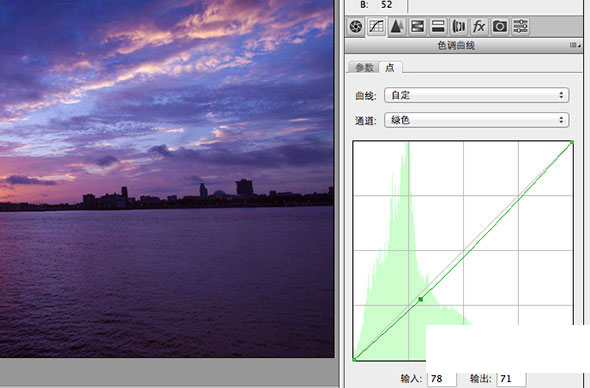This screenshot has width=590, height=388.
Task: Select the green control point on the curve
Action: pyautogui.click(x=421, y=299)
